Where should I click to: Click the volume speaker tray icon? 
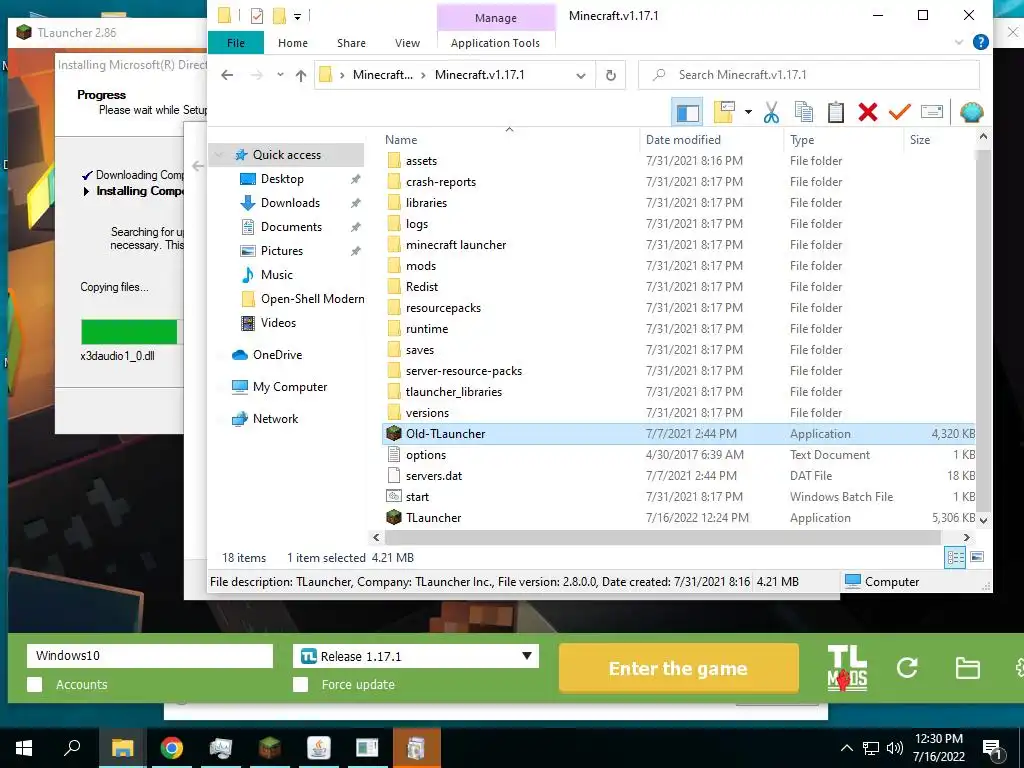click(895, 748)
